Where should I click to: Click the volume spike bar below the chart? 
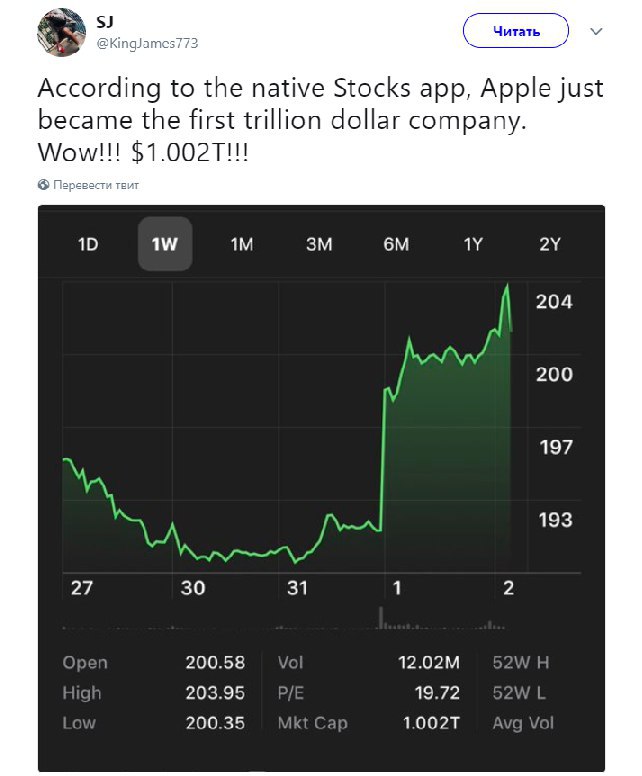click(381, 617)
